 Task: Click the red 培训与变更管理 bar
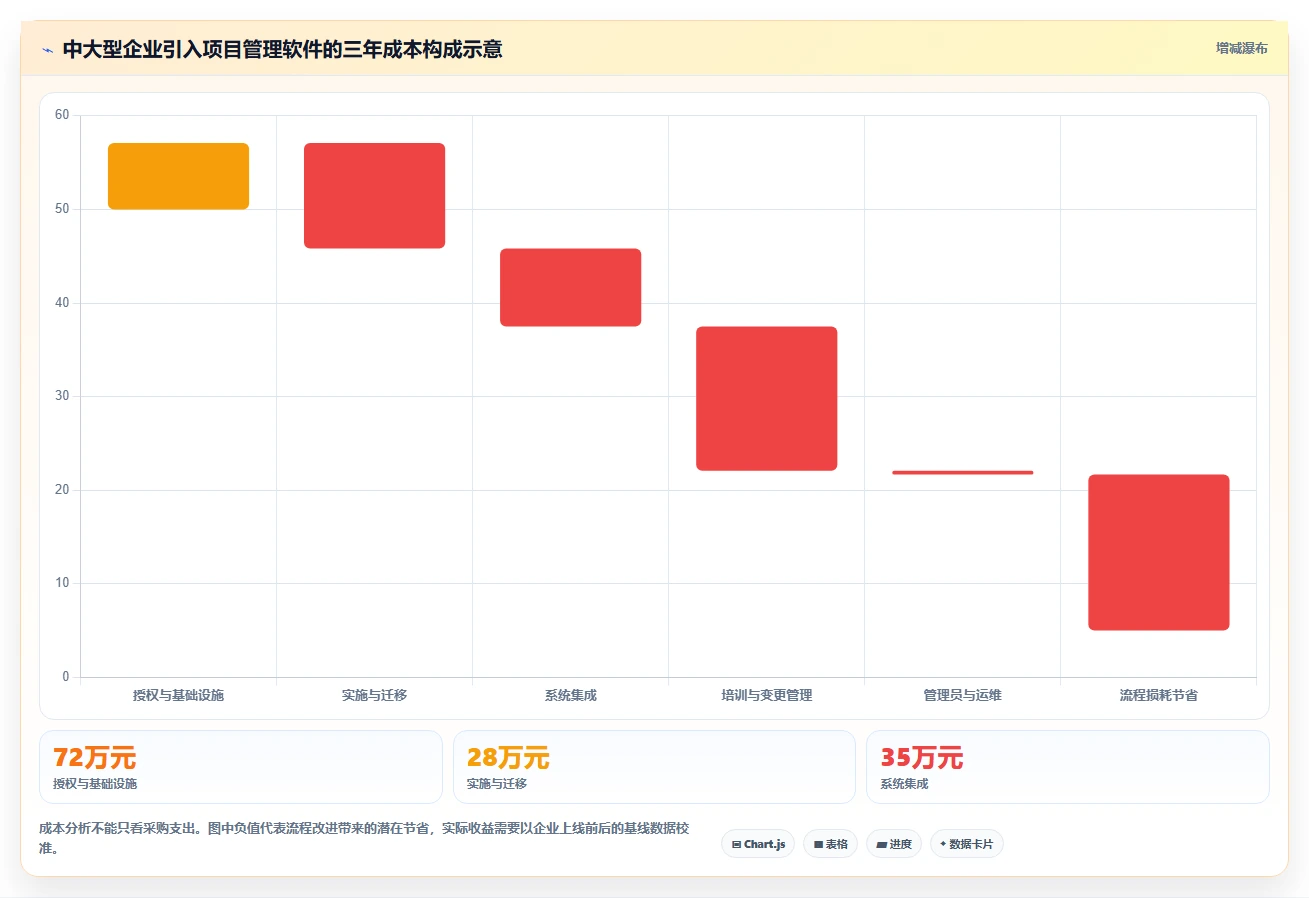pos(766,398)
